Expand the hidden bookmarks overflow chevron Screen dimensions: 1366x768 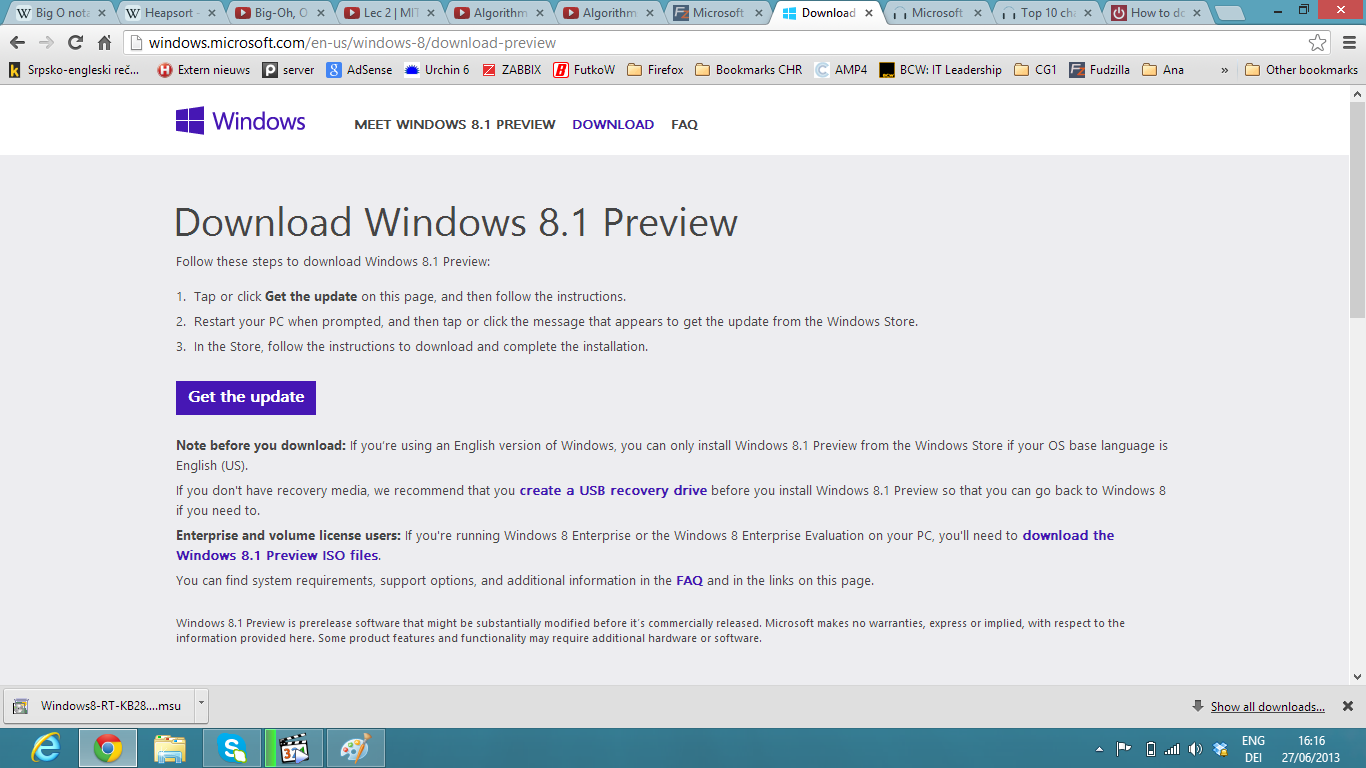coord(1225,70)
